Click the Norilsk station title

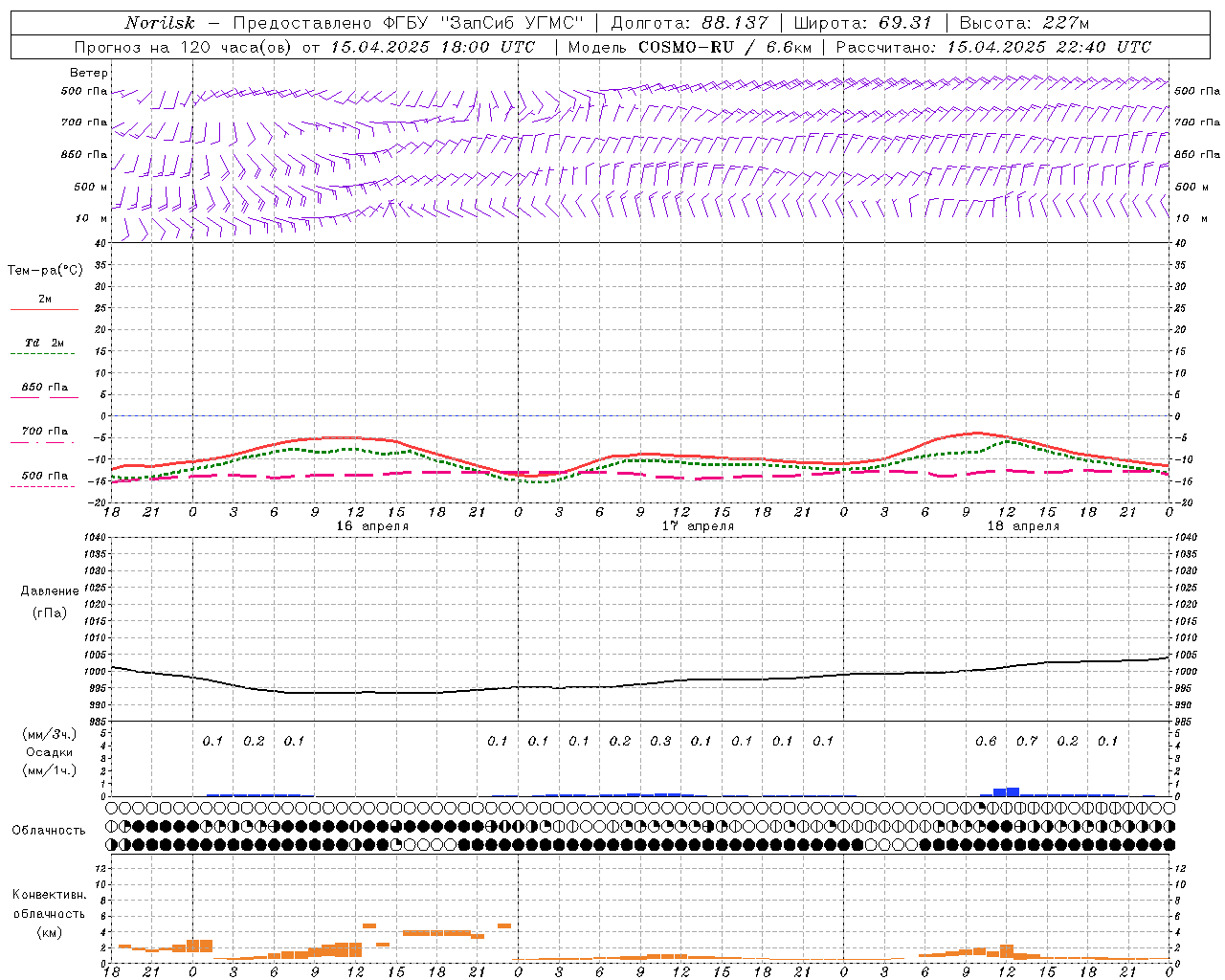click(x=160, y=23)
